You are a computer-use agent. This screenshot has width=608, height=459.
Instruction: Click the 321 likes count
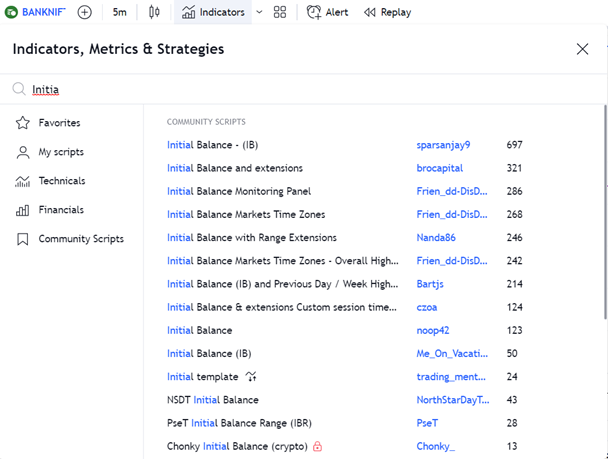coord(514,168)
